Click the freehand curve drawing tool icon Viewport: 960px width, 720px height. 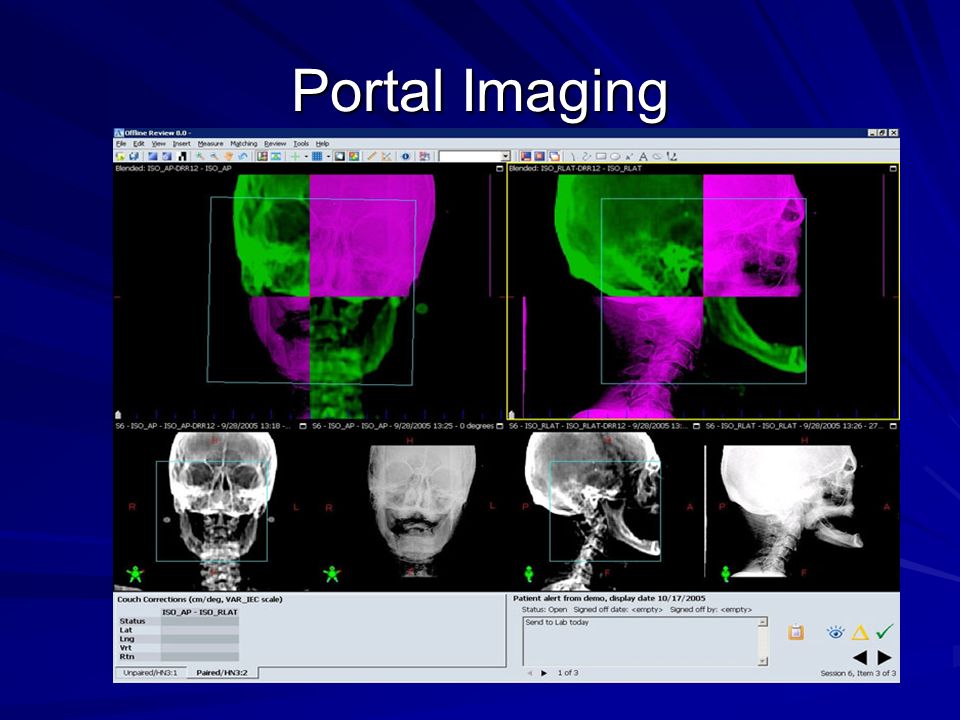(587, 156)
